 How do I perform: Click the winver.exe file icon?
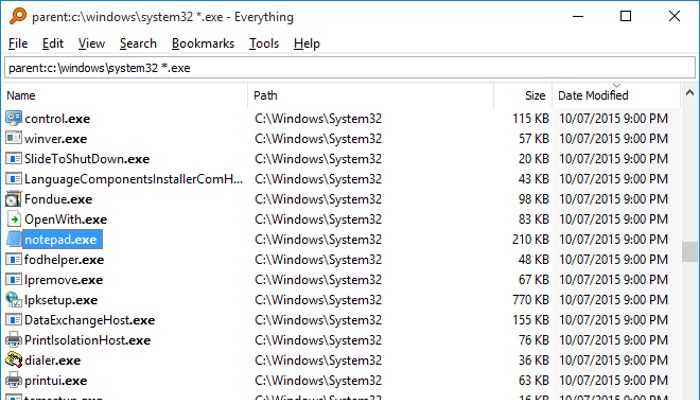pos(13,138)
